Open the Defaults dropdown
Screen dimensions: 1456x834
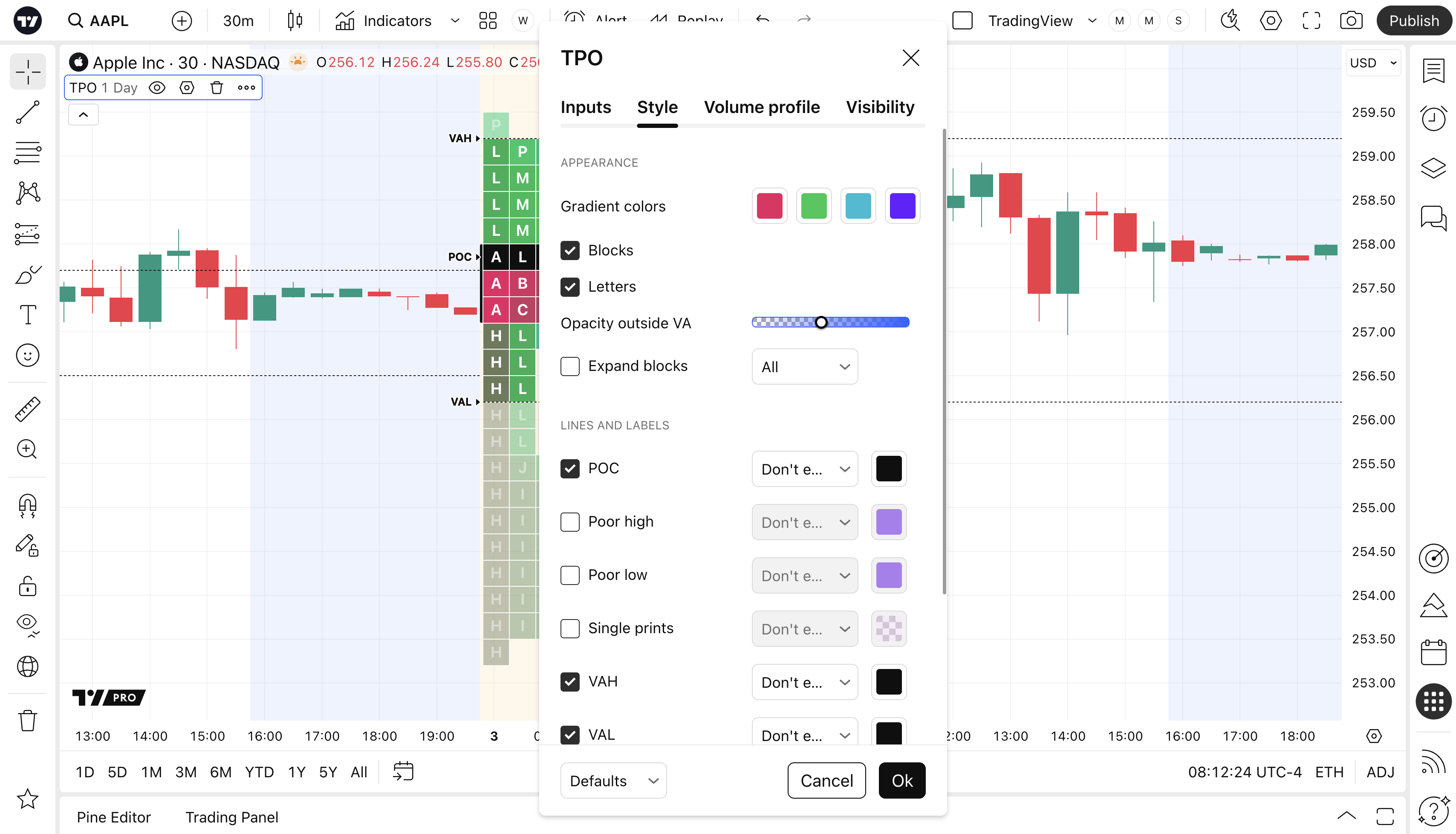tap(613, 781)
